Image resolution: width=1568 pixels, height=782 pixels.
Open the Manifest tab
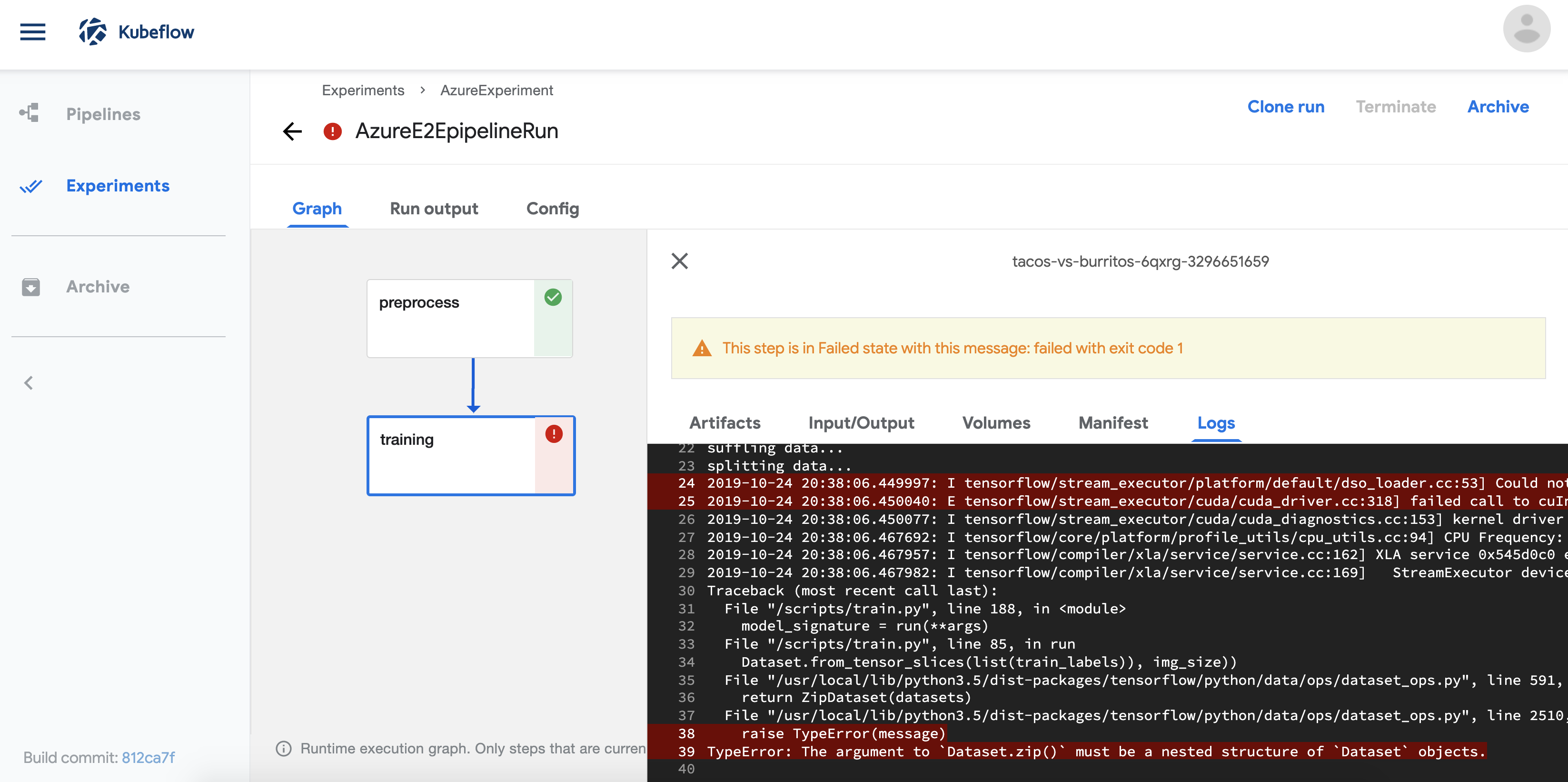tap(1113, 422)
